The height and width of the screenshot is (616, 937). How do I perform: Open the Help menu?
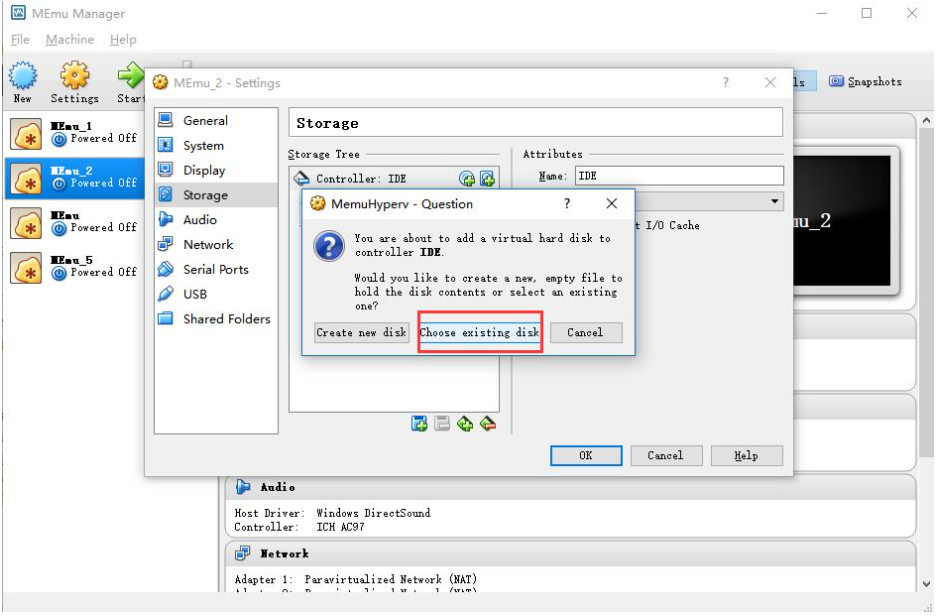tap(123, 40)
